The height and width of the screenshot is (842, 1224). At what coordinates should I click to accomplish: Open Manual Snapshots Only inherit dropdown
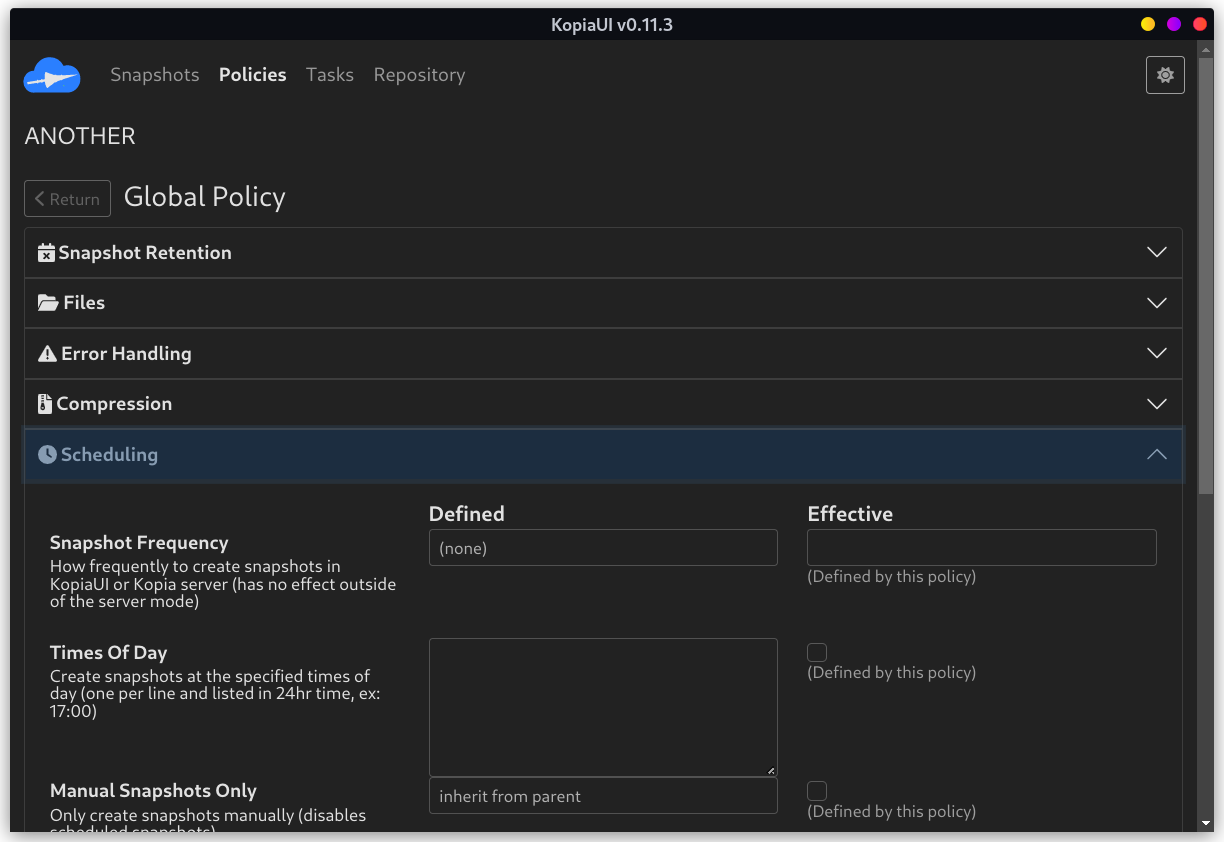603,797
